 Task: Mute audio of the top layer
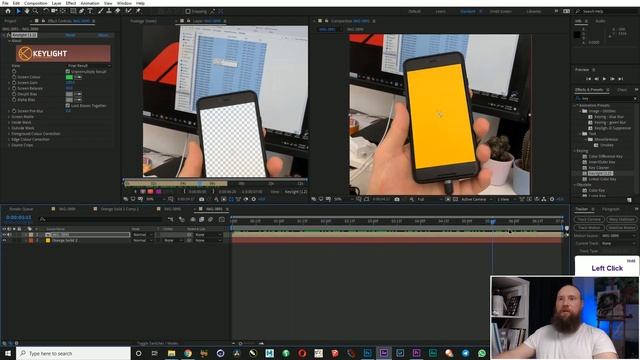pyautogui.click(x=9, y=235)
